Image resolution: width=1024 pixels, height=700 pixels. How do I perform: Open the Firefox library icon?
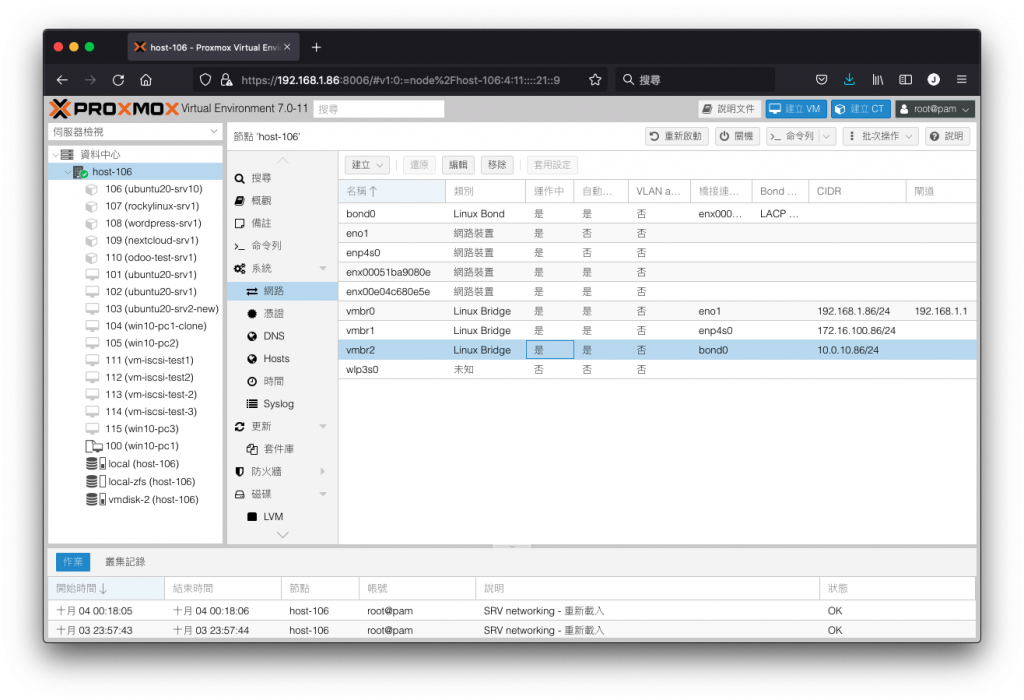point(878,80)
